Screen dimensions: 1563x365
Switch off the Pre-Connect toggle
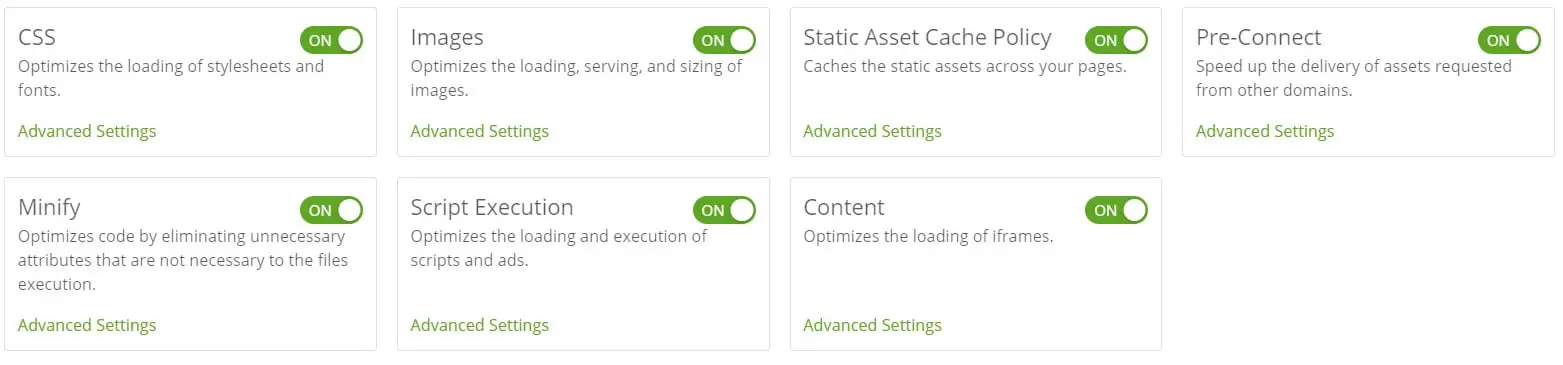point(1509,40)
